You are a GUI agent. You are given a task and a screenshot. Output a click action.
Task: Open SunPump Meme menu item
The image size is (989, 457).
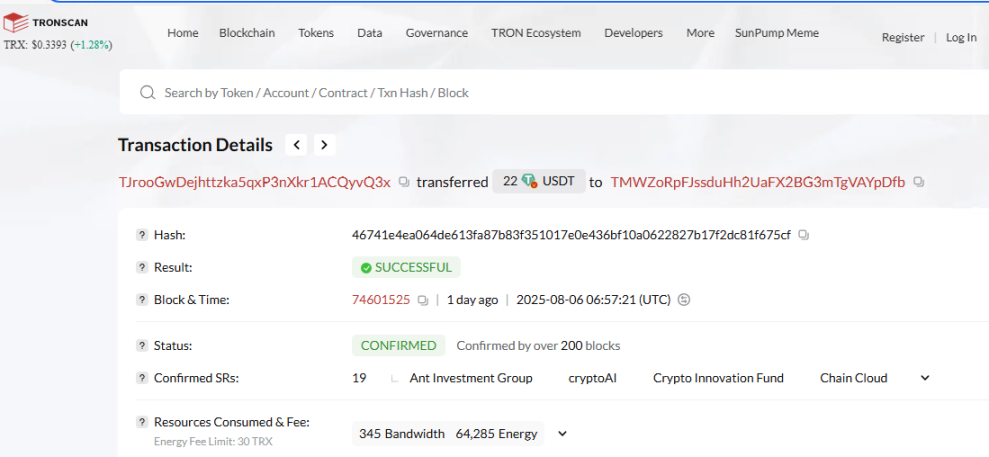777,33
